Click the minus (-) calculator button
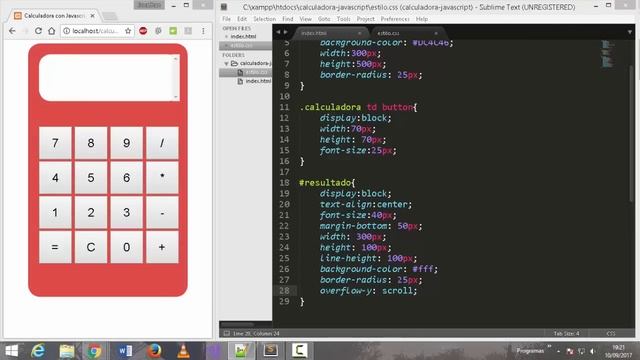Viewport: 640px width, 360px height. pos(162,212)
